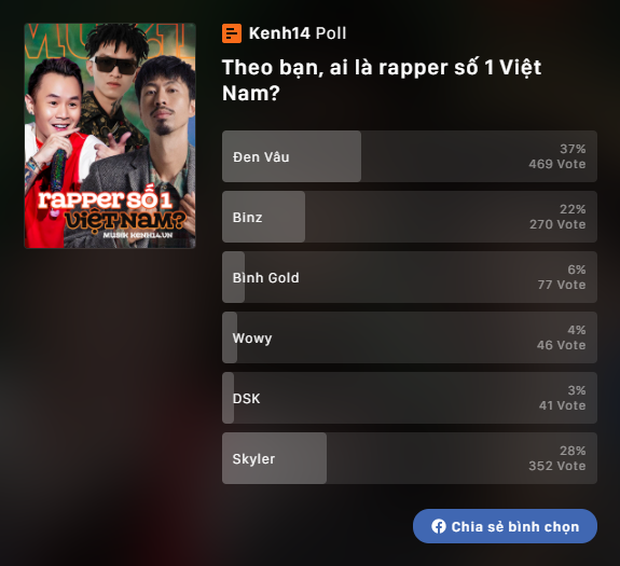Click Chia sẻ bình chọn button
620x566 pixels.
(x=505, y=526)
